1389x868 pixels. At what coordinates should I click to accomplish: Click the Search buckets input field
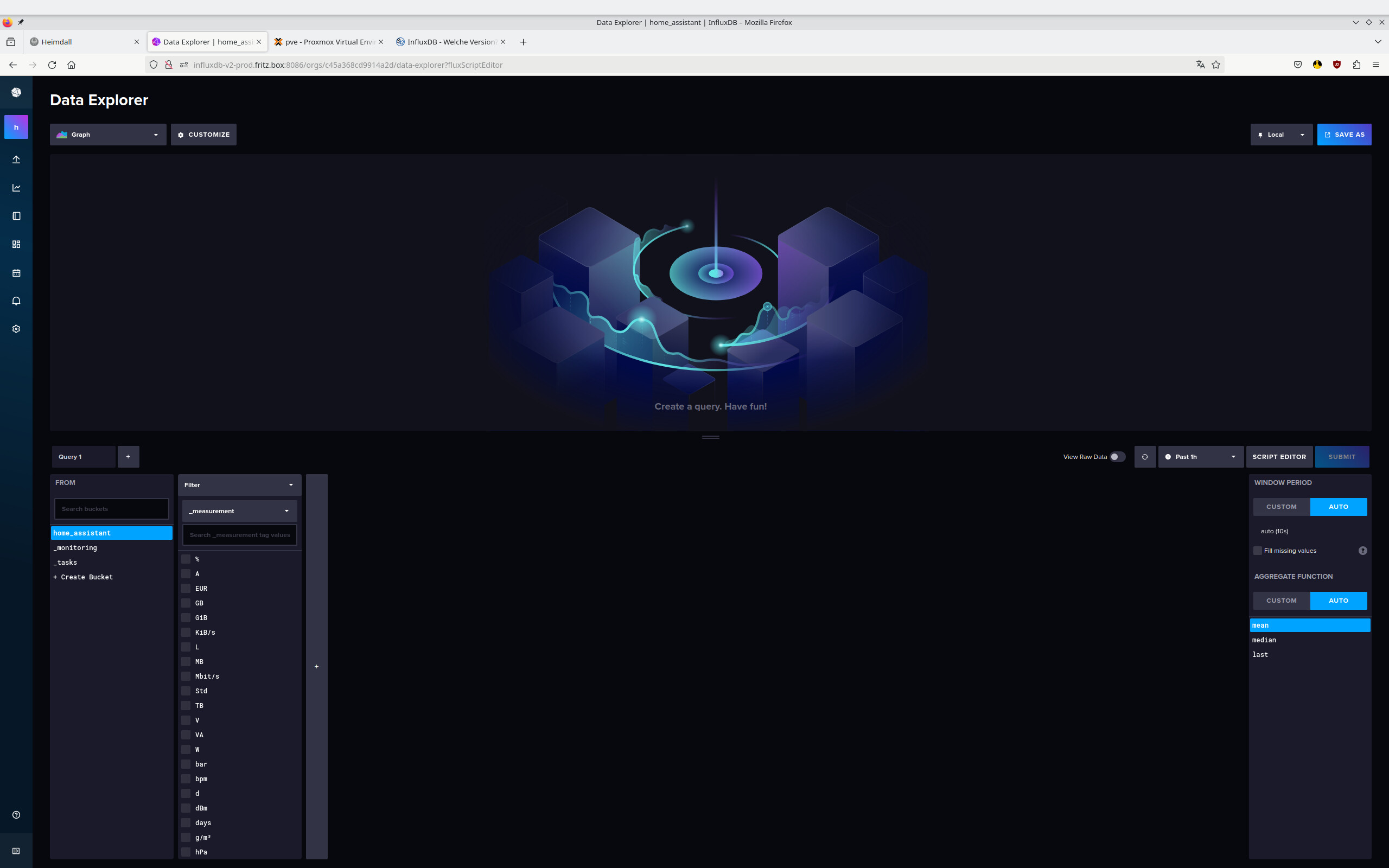click(111, 509)
